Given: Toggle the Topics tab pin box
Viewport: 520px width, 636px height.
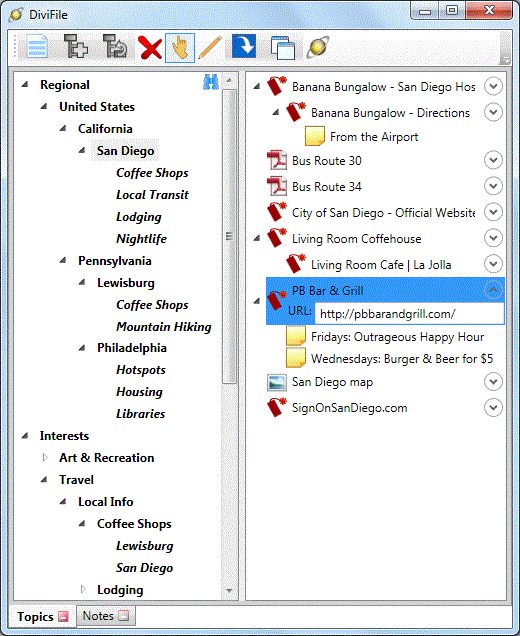Looking at the screenshot, I should click(x=63, y=617).
